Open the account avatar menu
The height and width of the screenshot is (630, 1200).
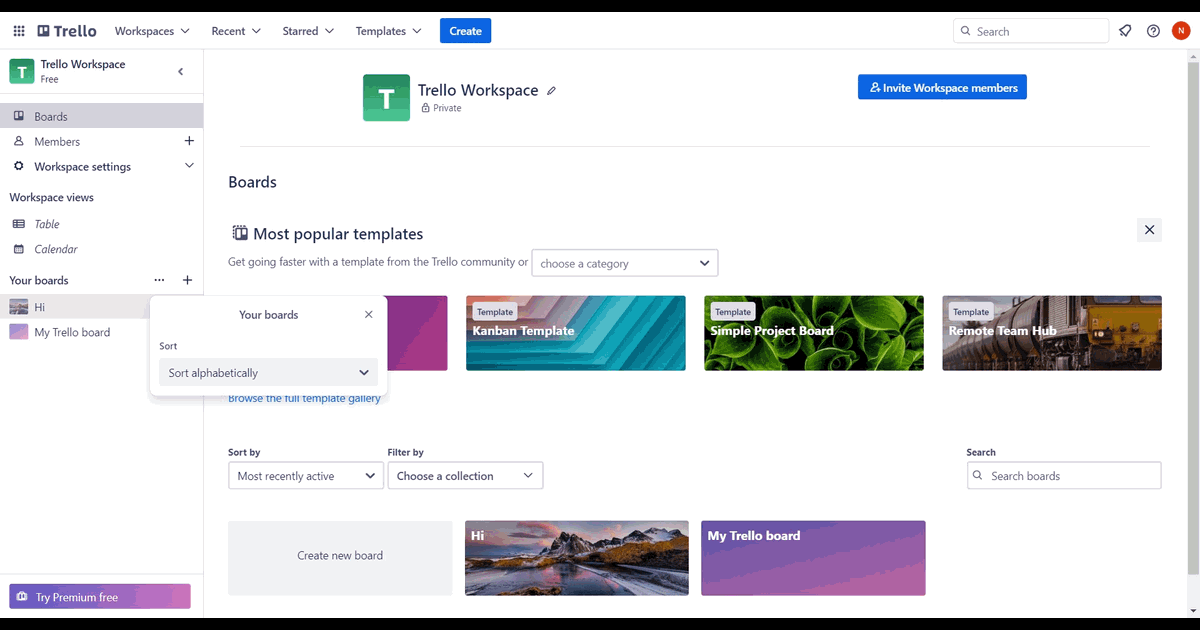[x=1180, y=31]
